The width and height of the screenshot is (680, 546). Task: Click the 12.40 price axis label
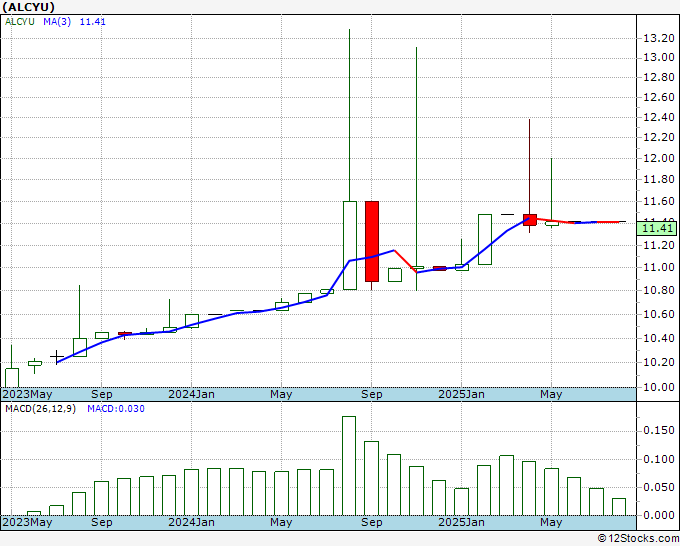pyautogui.click(x=658, y=117)
